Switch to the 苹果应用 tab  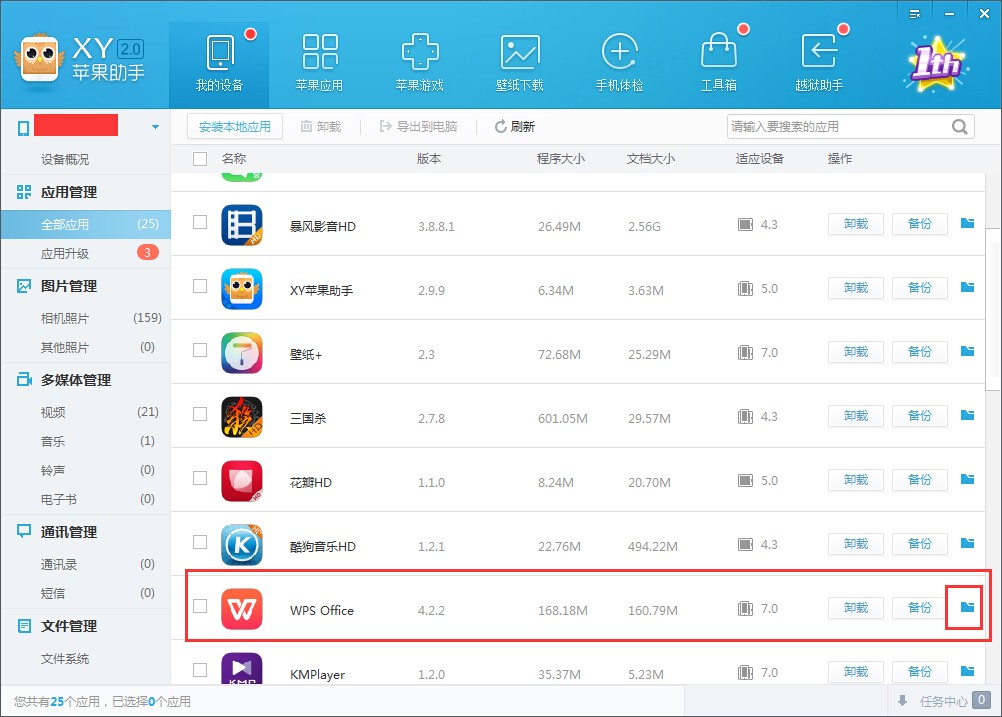pos(320,65)
